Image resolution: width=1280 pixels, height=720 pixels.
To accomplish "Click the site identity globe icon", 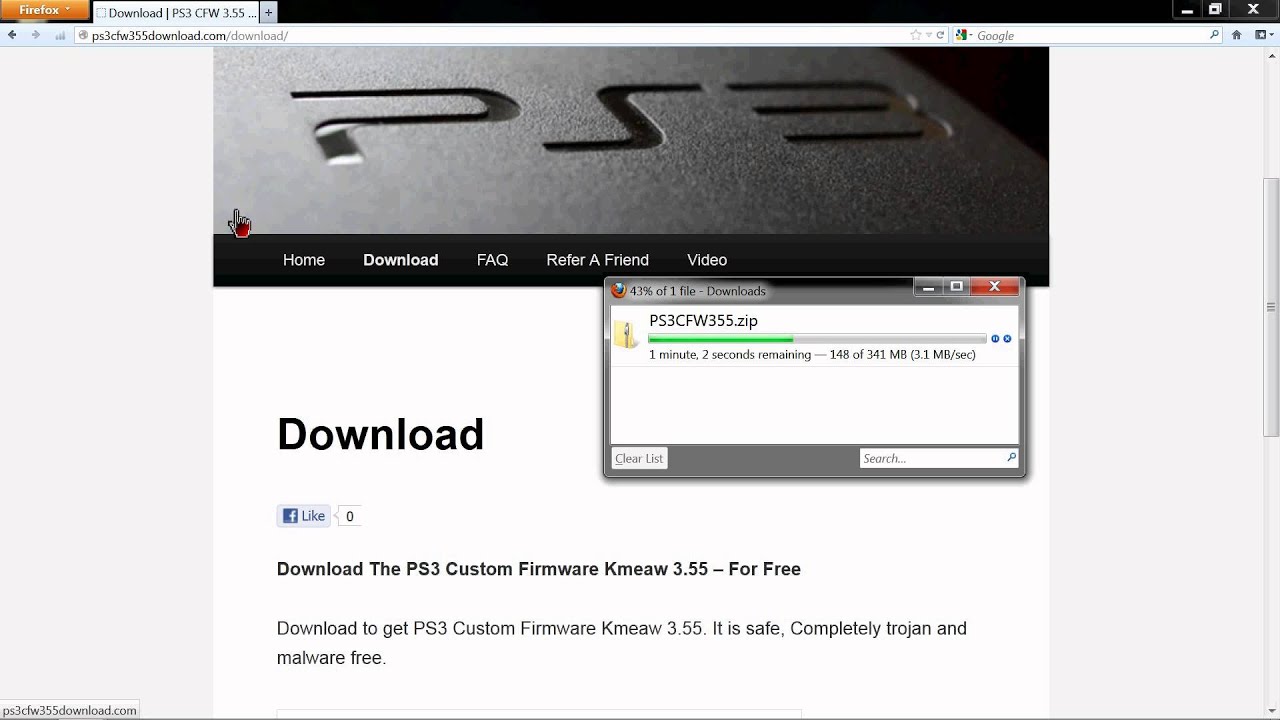I will pos(83,35).
